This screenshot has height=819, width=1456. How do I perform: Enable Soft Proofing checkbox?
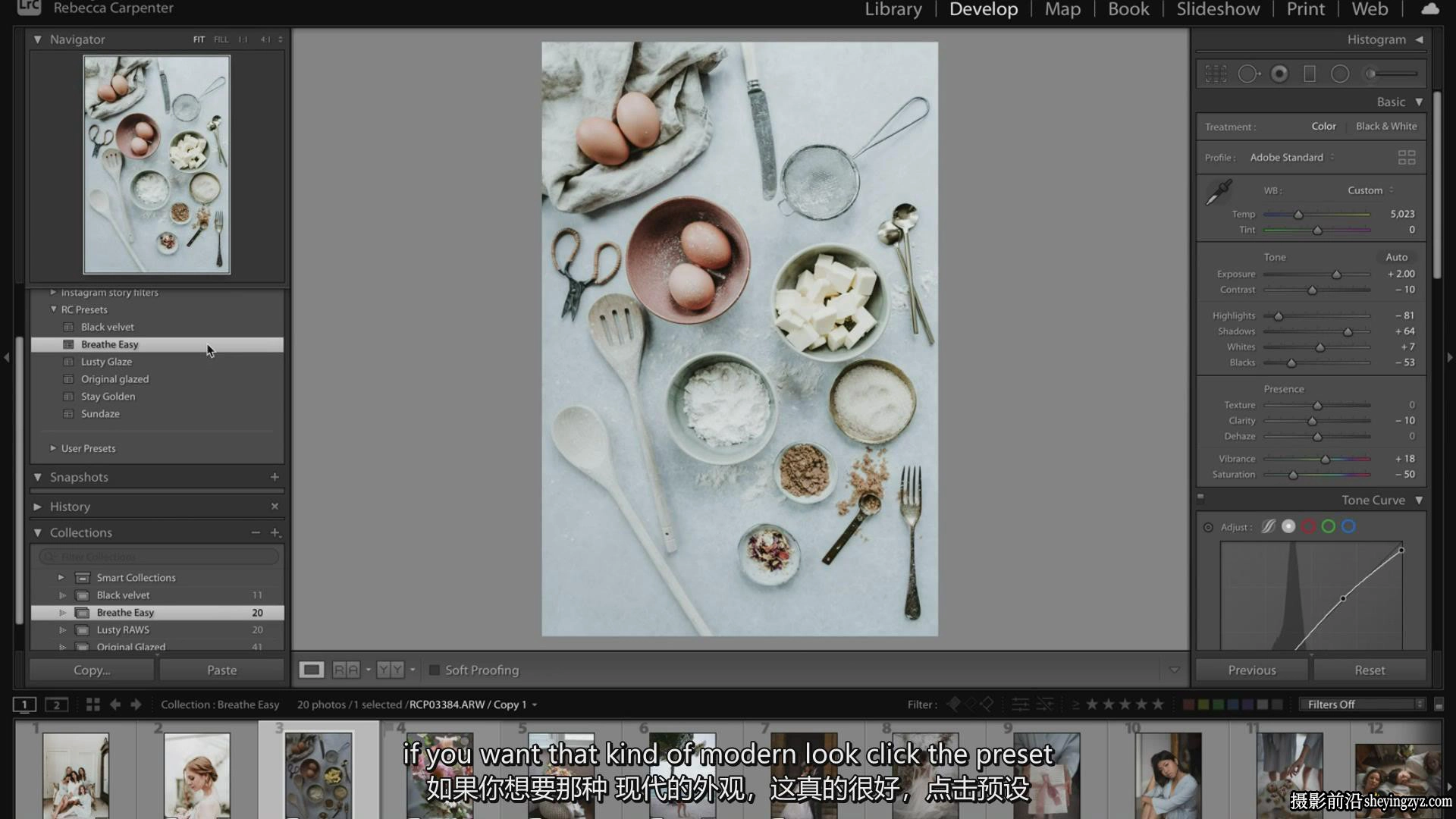pos(435,670)
